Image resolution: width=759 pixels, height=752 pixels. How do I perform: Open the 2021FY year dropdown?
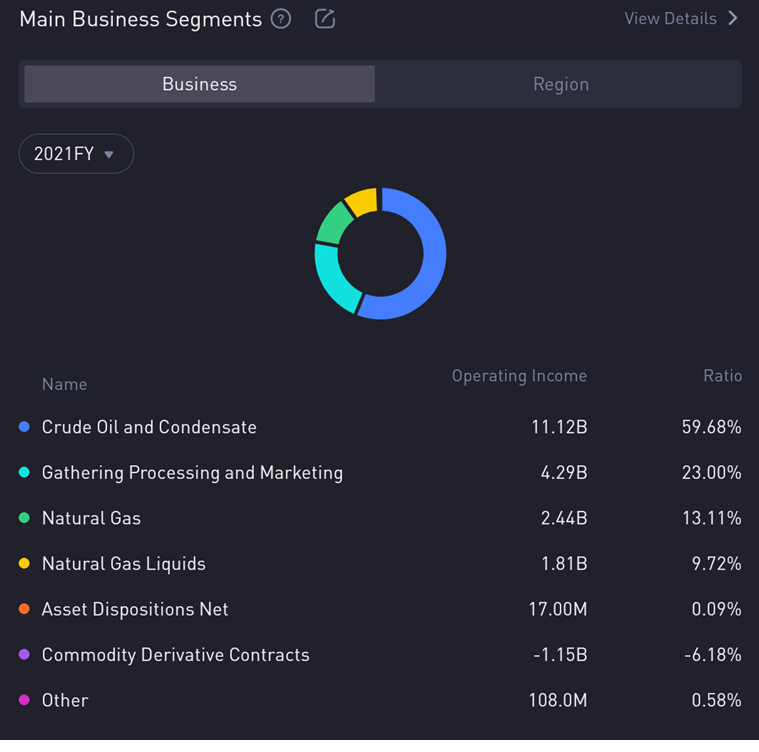point(76,154)
